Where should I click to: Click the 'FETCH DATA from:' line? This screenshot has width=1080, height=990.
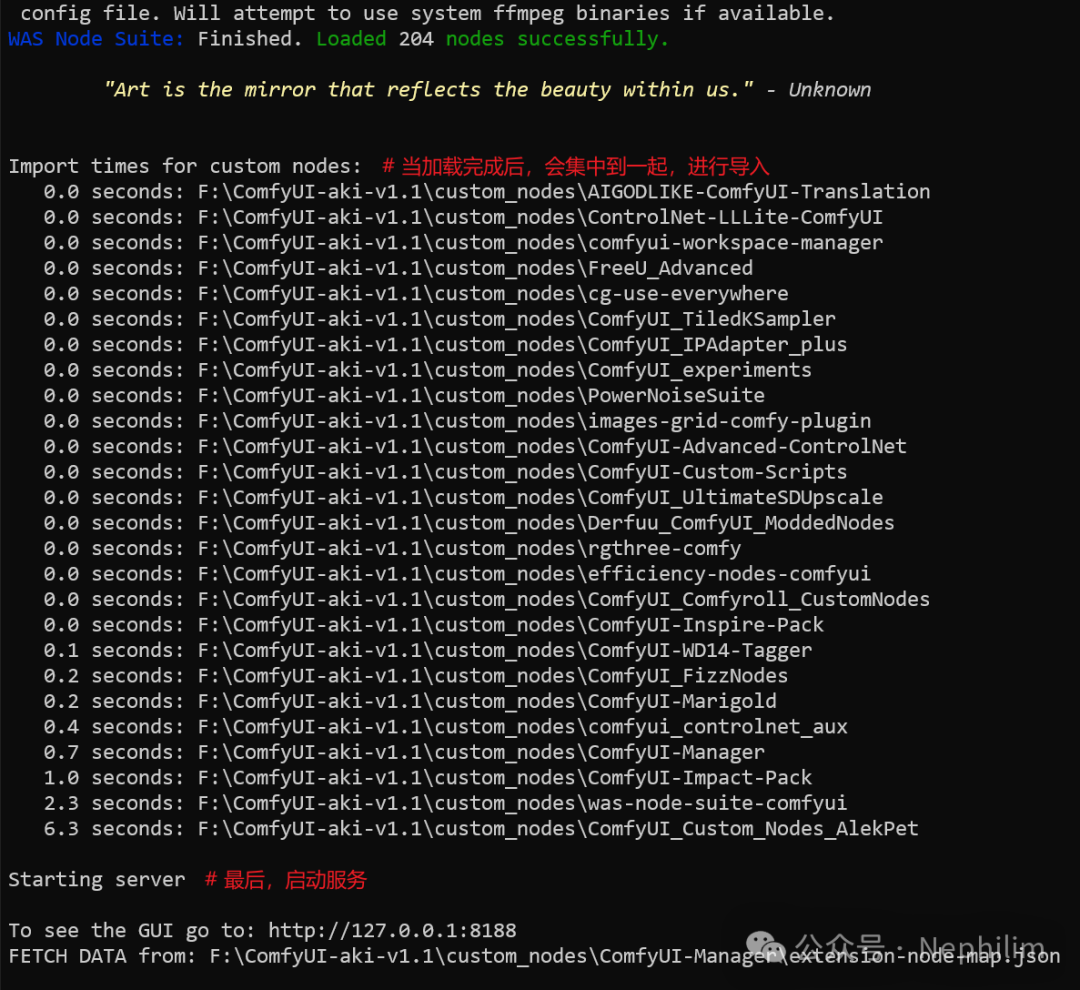(534, 956)
